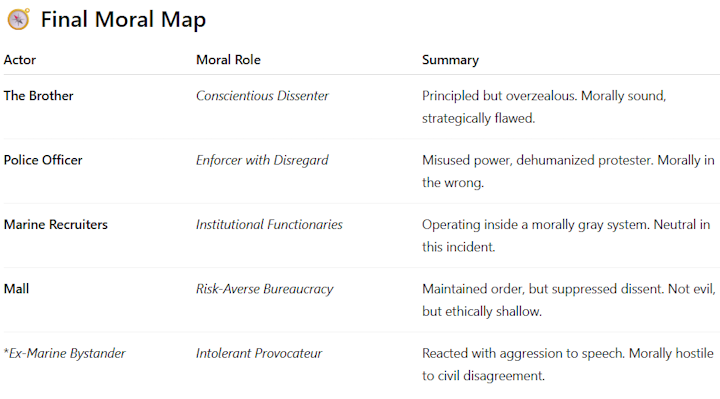Screen dimensions: 720x399
Task: Select The Brother actor cell
Action: pos(39,96)
